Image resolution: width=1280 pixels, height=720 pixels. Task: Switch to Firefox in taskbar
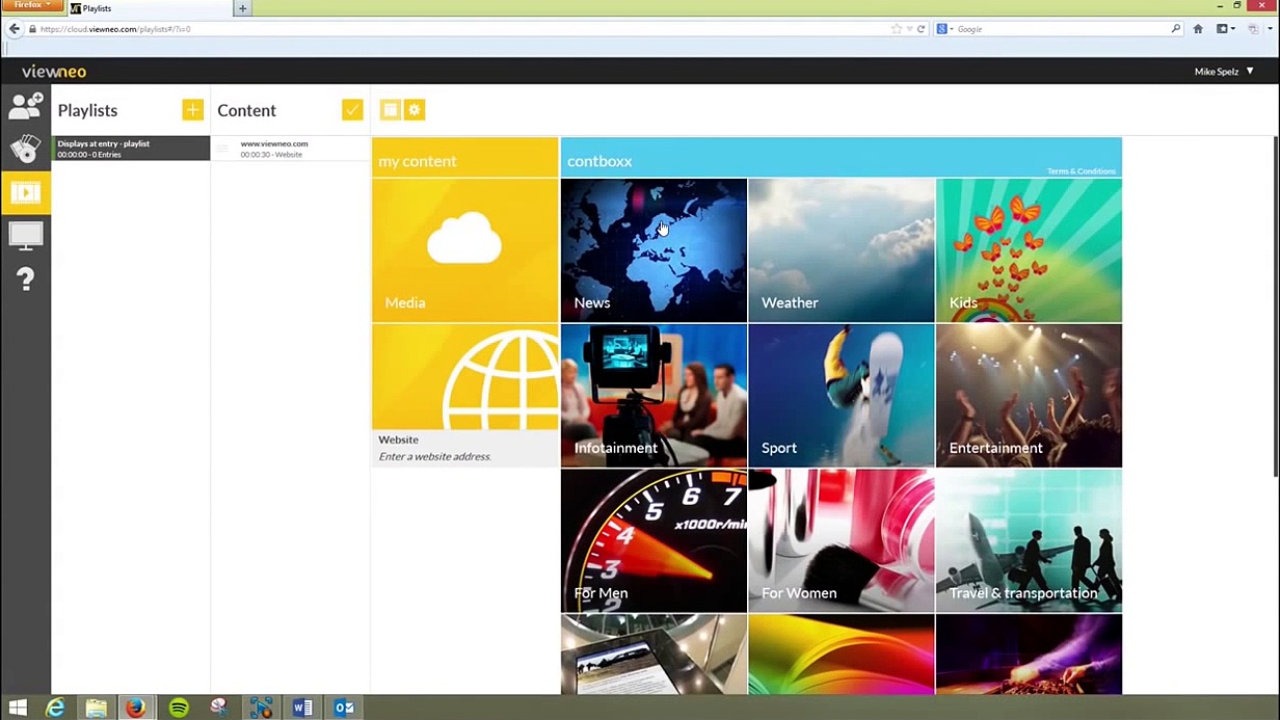[x=135, y=708]
